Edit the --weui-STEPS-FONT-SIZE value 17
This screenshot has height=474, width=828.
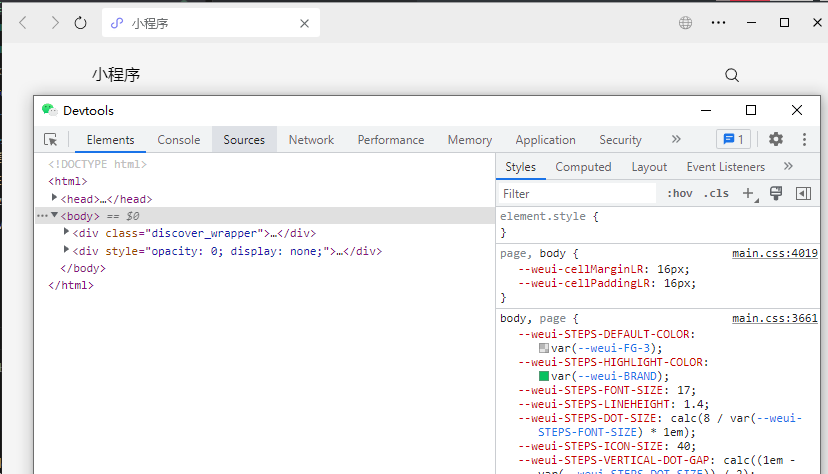pyautogui.click(x=683, y=391)
